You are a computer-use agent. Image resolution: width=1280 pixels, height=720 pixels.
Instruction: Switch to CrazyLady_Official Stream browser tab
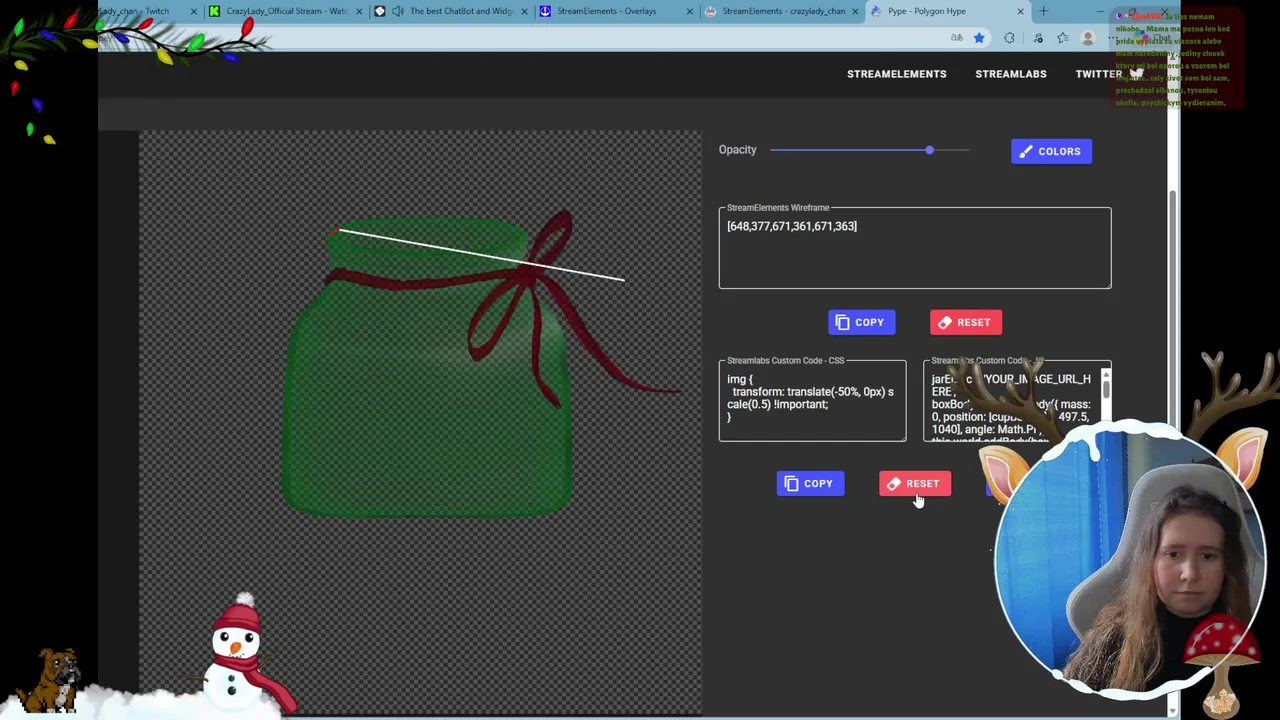pyautogui.click(x=286, y=11)
